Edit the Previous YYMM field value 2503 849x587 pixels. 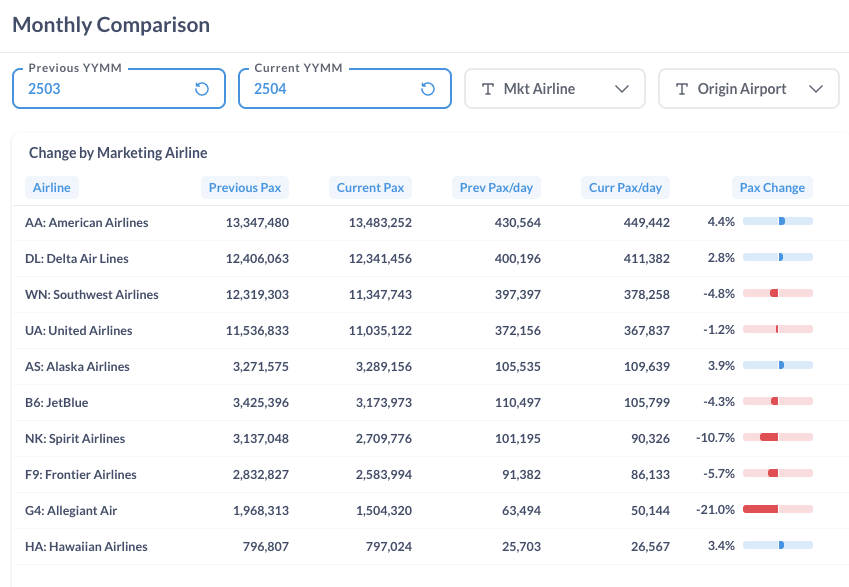(x=44, y=89)
